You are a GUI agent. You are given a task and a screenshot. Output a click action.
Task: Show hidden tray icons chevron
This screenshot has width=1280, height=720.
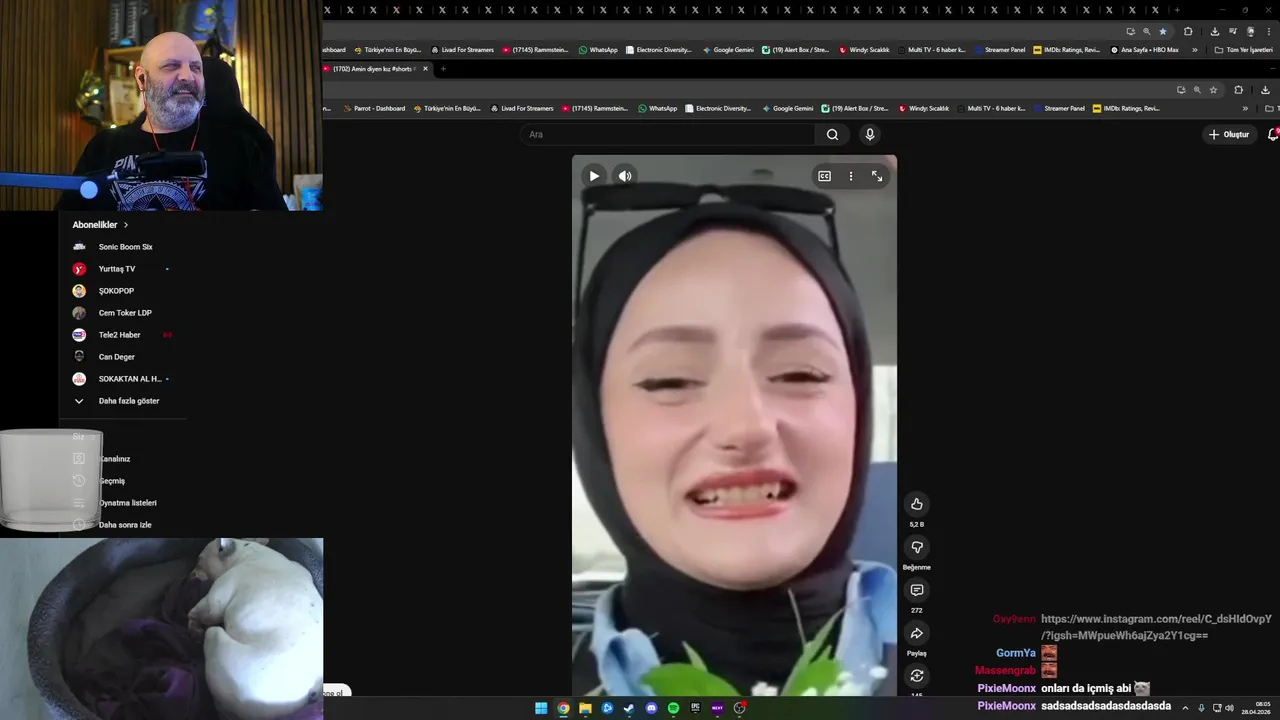tap(1185, 708)
